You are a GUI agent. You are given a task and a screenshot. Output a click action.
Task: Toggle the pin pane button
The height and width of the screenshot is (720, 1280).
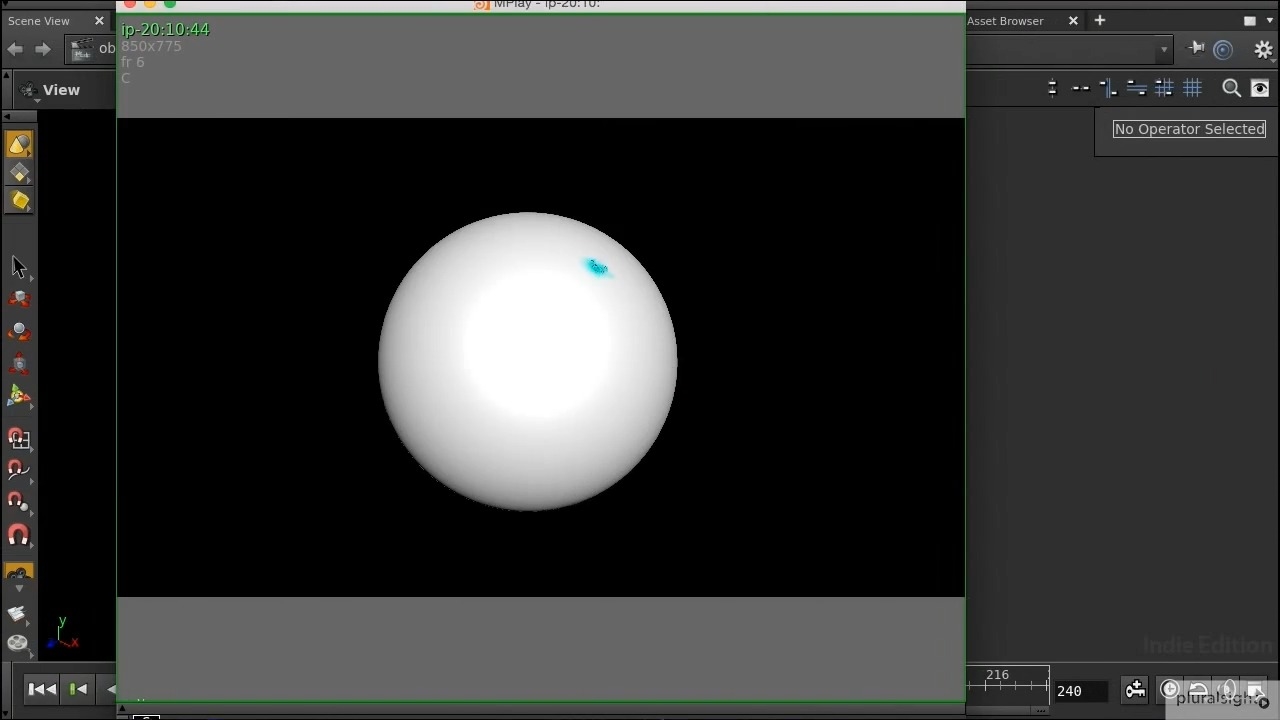[x=1196, y=49]
